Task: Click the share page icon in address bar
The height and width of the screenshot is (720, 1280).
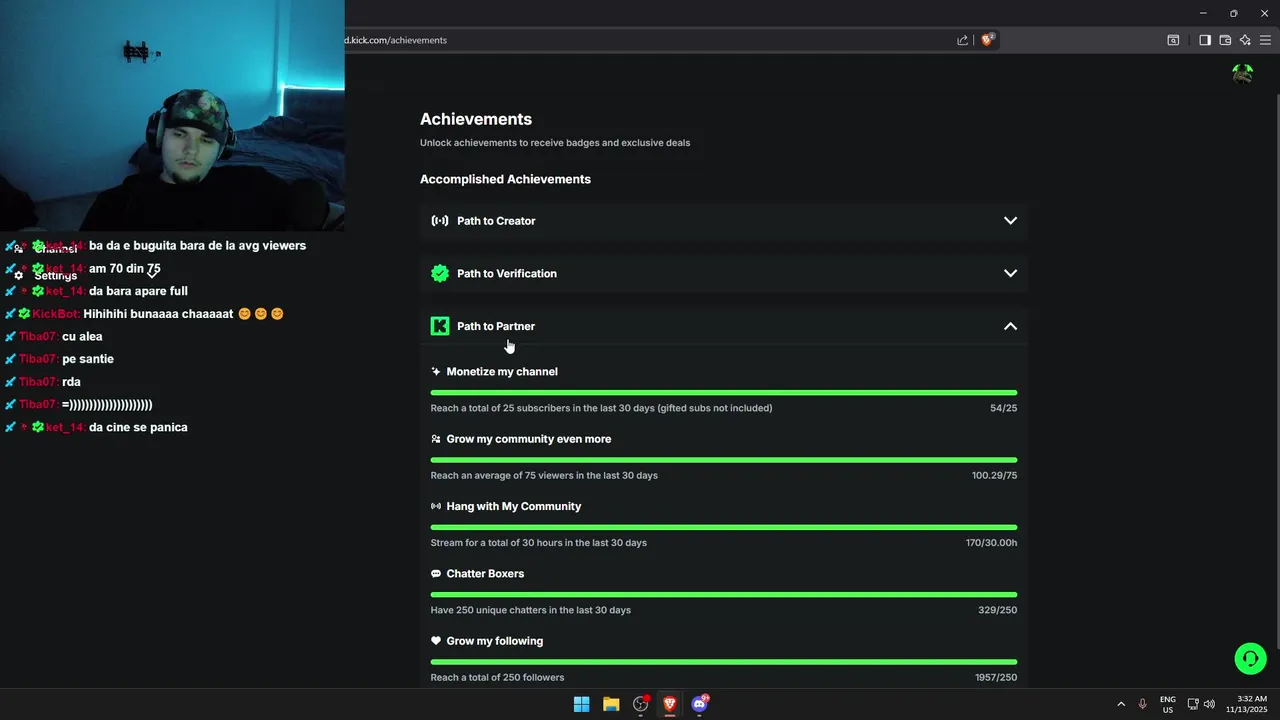Action: (962, 40)
